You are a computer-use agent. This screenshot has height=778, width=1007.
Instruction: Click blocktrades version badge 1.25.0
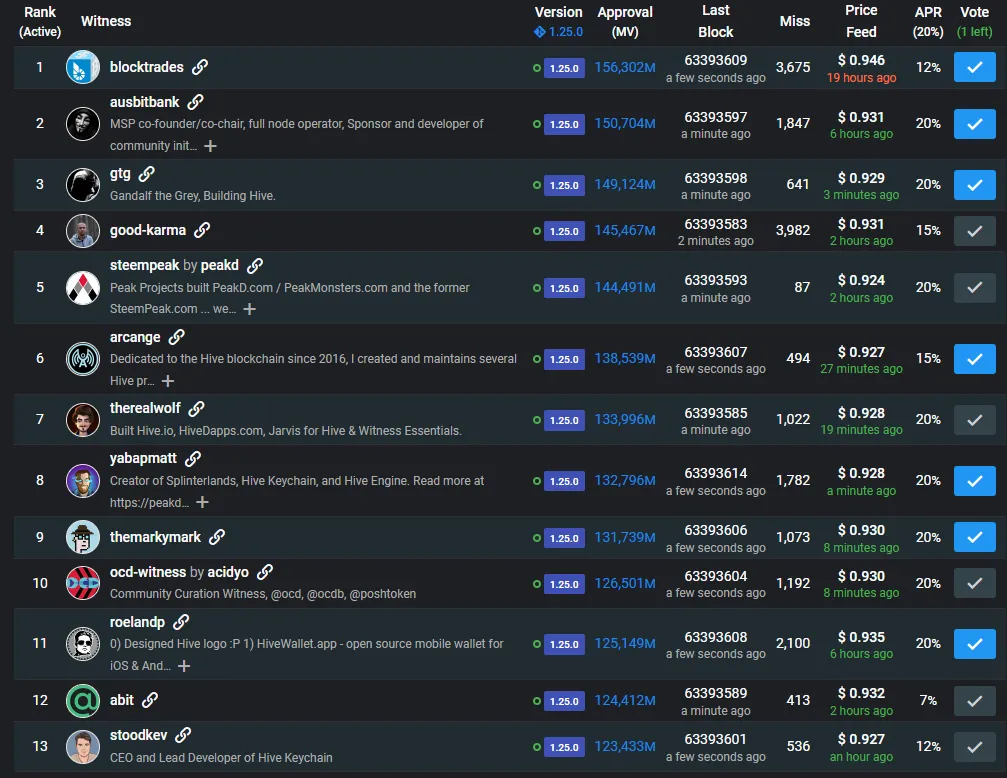tap(564, 68)
